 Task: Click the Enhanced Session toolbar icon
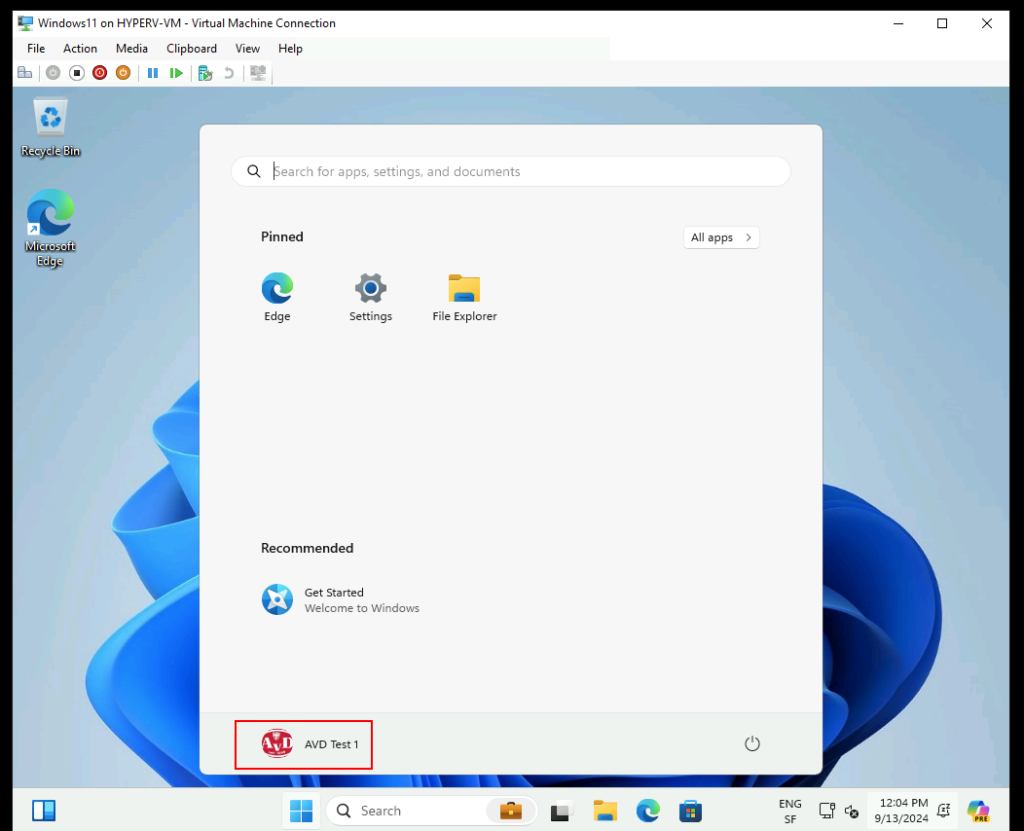258,73
